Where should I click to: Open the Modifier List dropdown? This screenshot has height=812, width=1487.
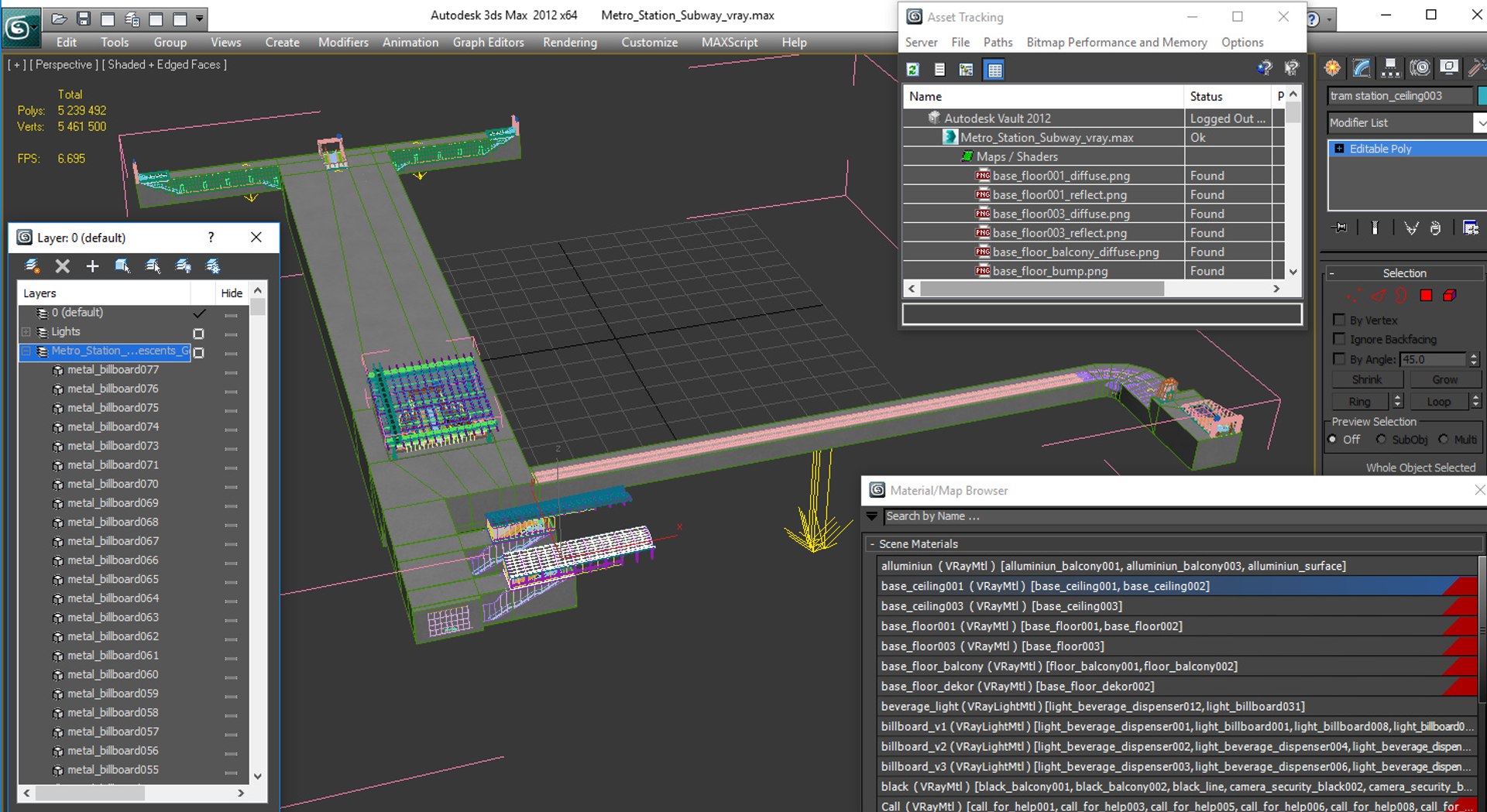[1480, 123]
